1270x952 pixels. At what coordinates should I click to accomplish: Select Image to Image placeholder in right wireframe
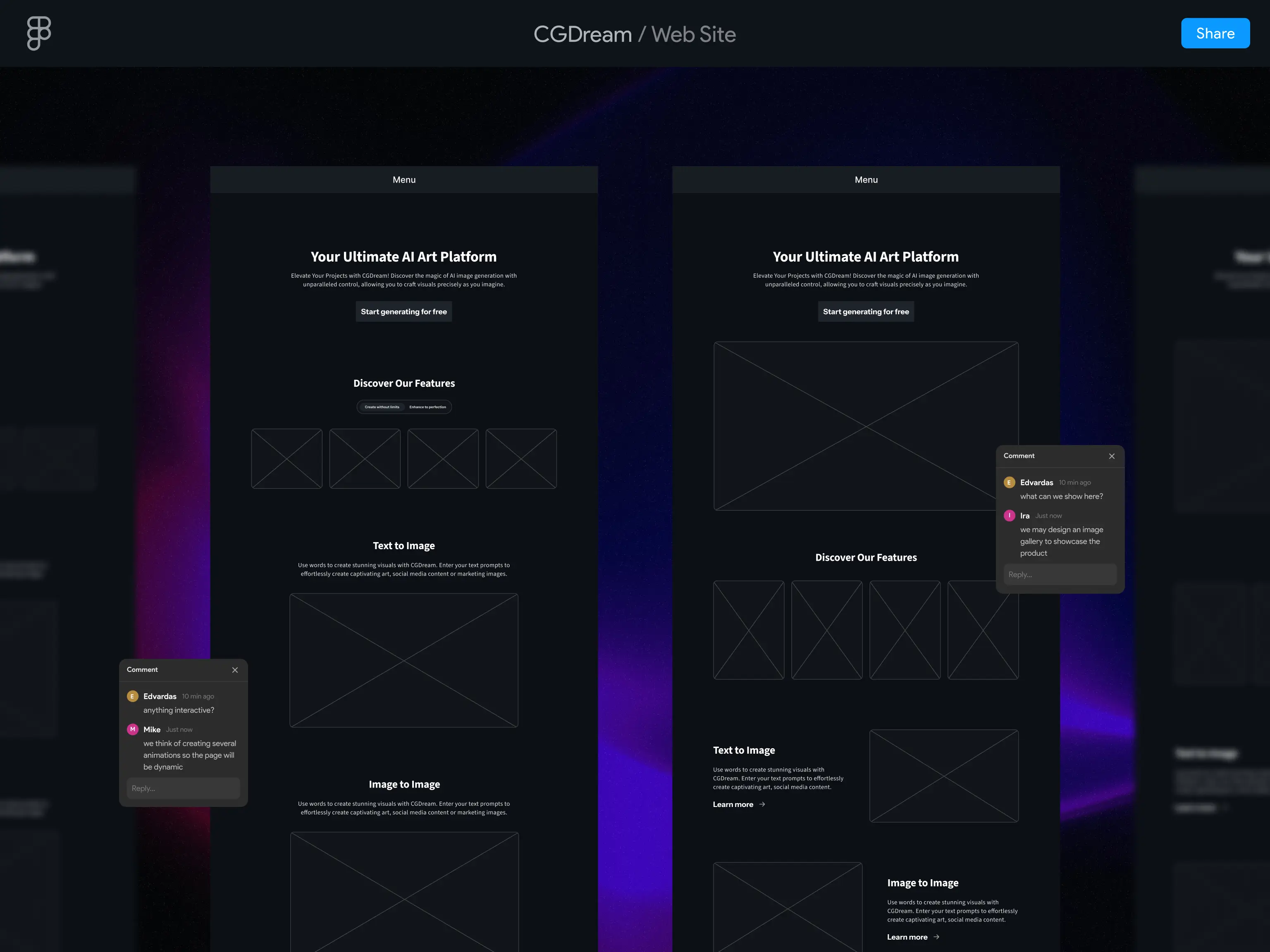(x=788, y=907)
